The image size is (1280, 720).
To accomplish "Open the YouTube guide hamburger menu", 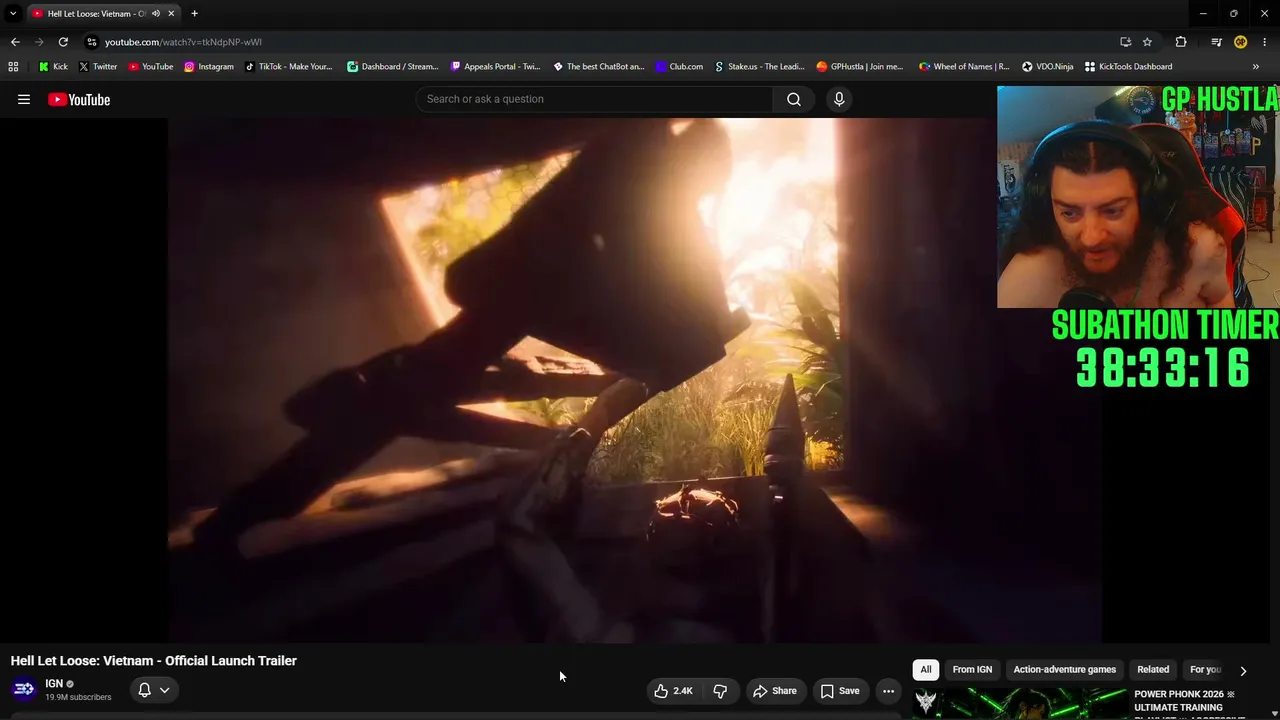I will [24, 99].
